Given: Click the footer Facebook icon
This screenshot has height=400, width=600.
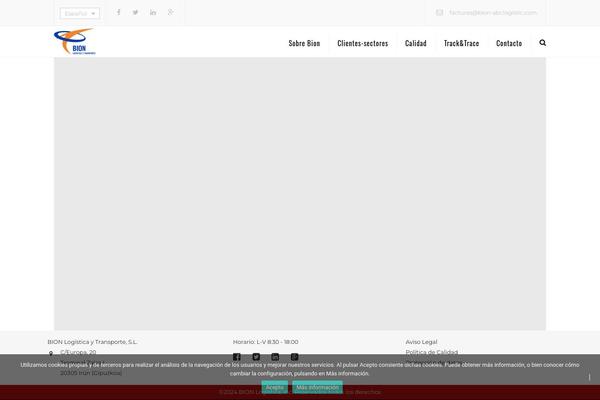Looking at the screenshot, I should point(236,357).
